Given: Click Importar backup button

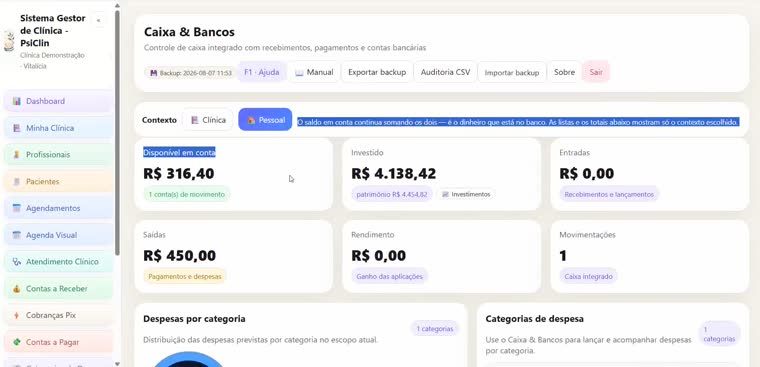Looking at the screenshot, I should (x=512, y=73).
